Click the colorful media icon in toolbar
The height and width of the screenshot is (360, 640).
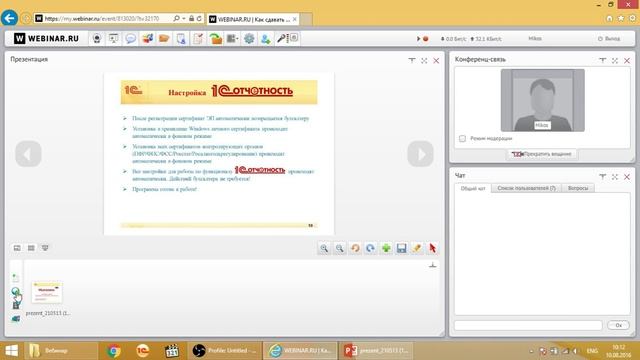point(147,38)
